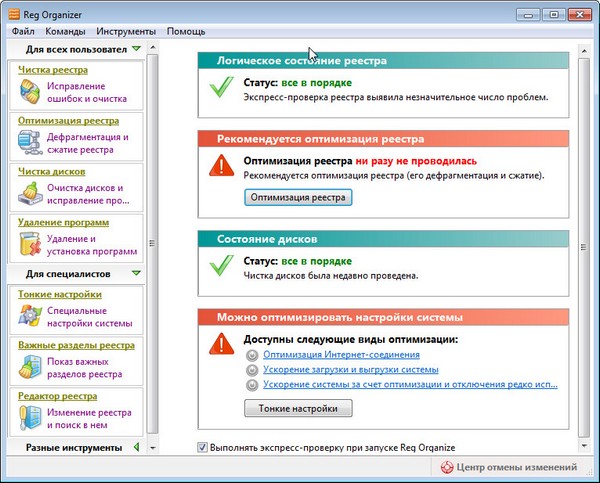Toggle Выполнять экспресс-проверку при запуске checkbox
The height and width of the screenshot is (483, 600).
pyautogui.click(x=202, y=447)
